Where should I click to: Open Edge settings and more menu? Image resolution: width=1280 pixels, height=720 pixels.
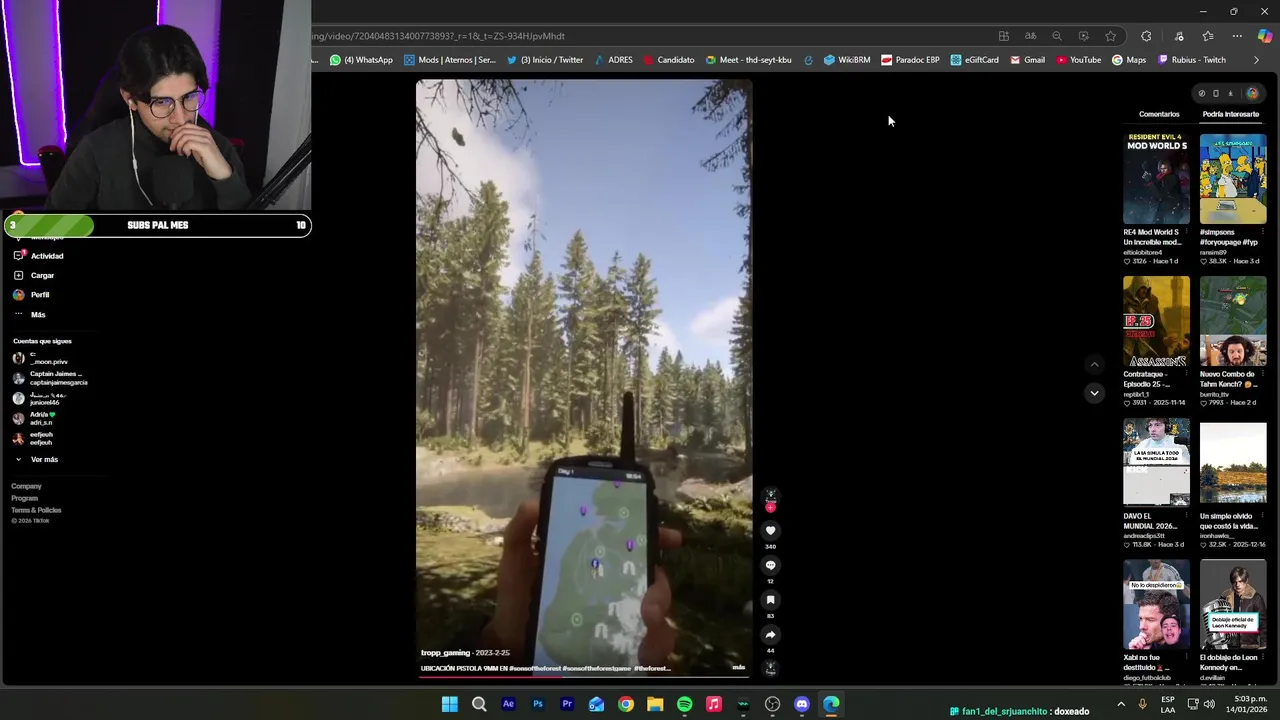click(1237, 36)
